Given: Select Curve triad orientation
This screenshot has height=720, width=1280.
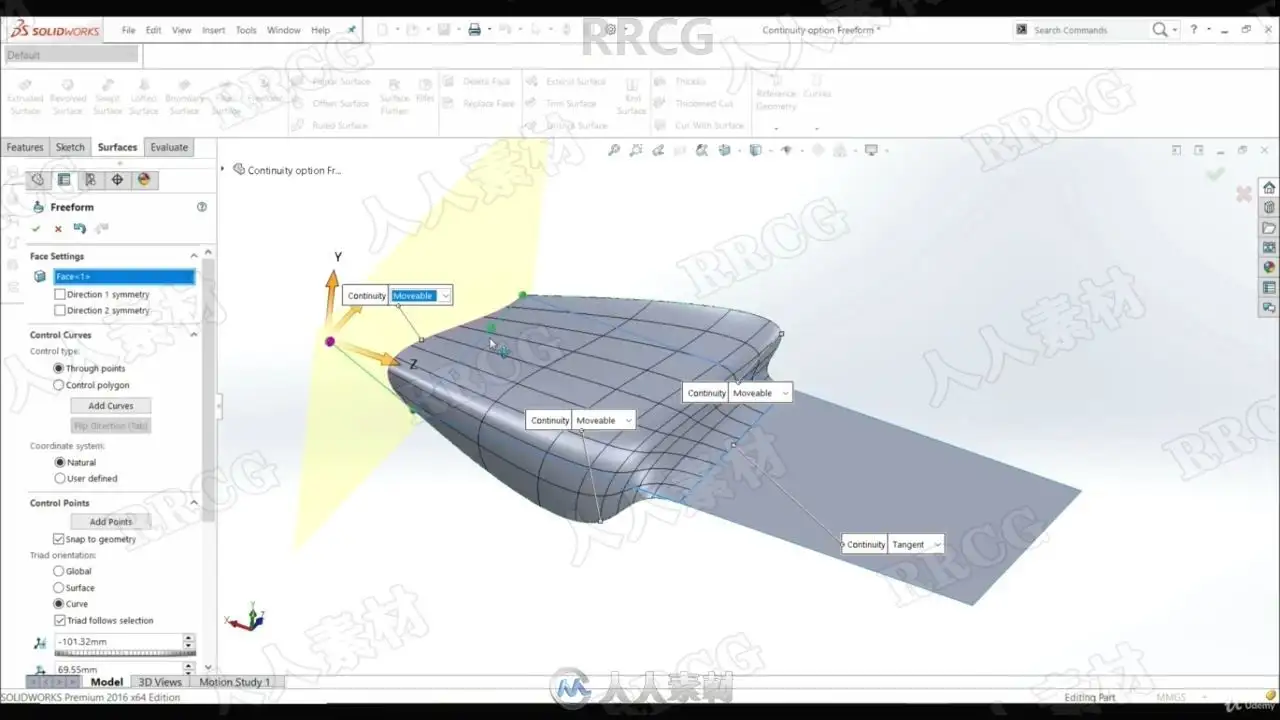Looking at the screenshot, I should [x=59, y=604].
